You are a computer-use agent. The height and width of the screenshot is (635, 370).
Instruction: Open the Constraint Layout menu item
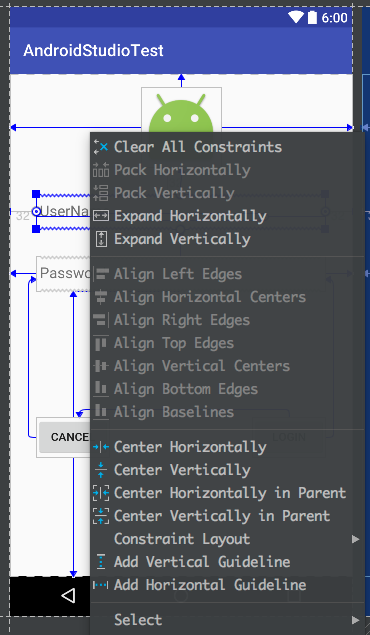(x=227, y=539)
